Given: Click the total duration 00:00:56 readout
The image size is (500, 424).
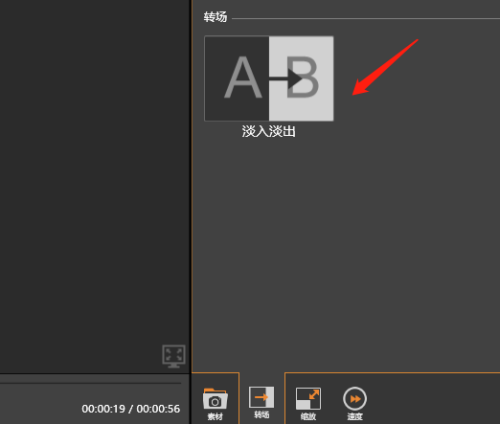Looking at the screenshot, I should 158,409.
